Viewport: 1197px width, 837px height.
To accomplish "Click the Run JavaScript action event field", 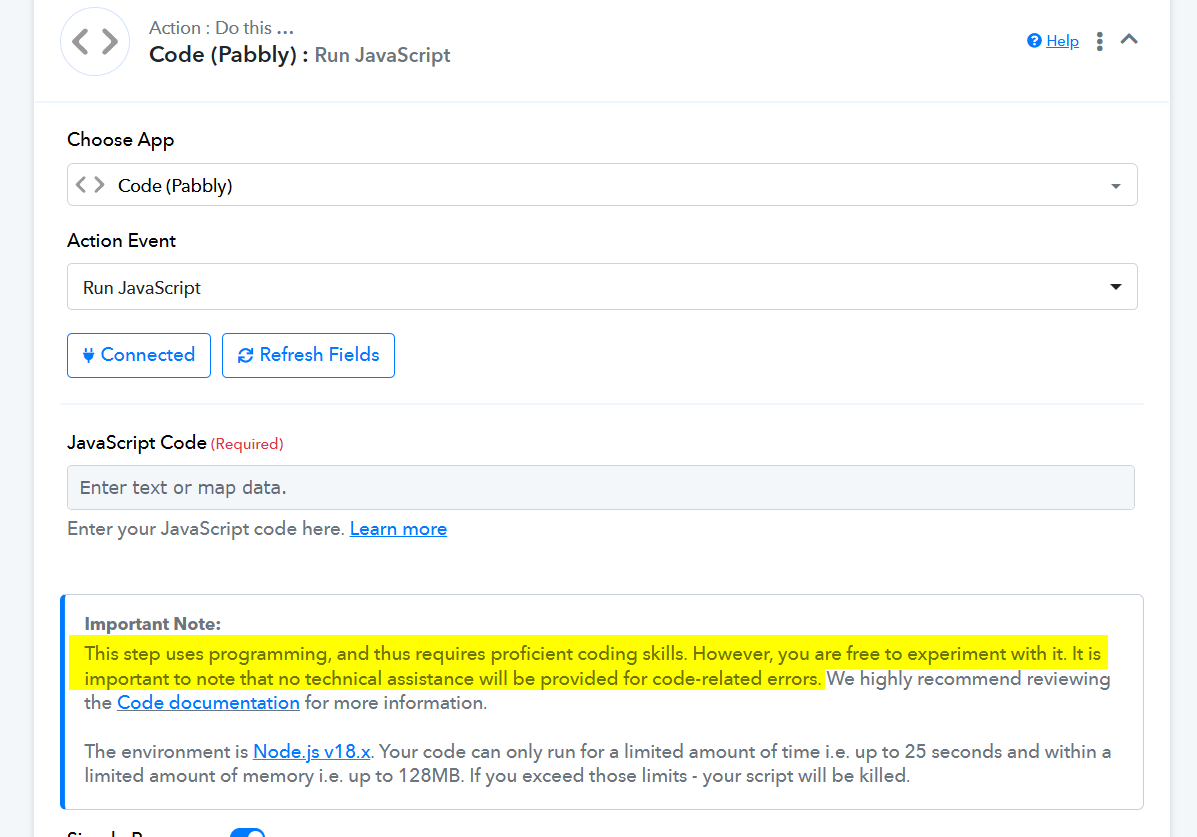I will 602,286.
